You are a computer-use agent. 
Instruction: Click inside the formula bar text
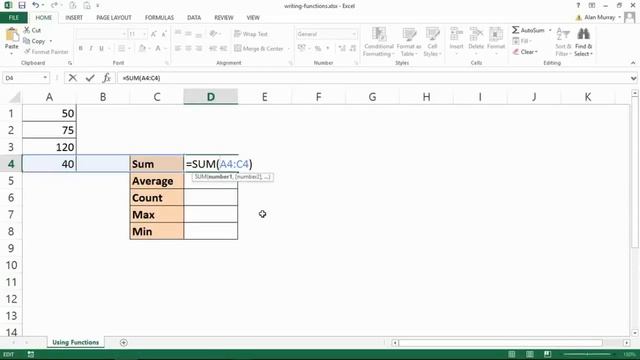coord(141,78)
